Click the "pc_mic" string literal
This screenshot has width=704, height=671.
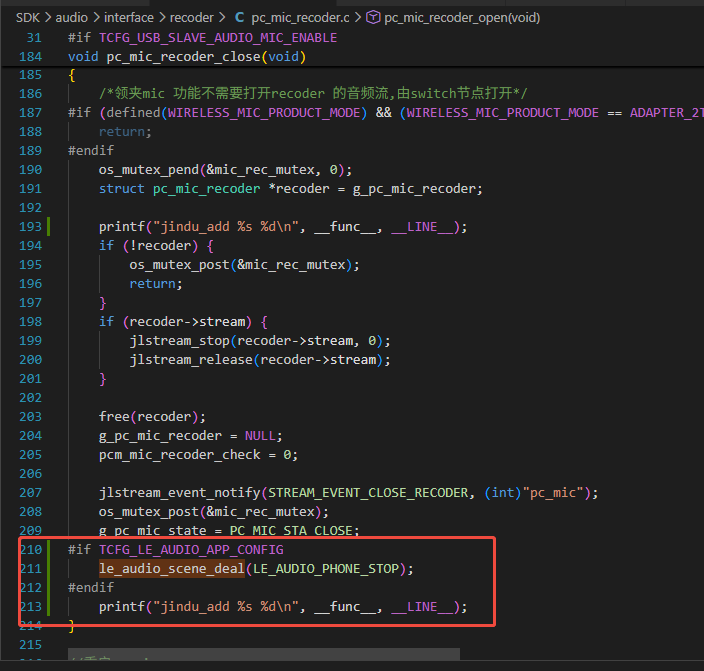click(x=553, y=493)
